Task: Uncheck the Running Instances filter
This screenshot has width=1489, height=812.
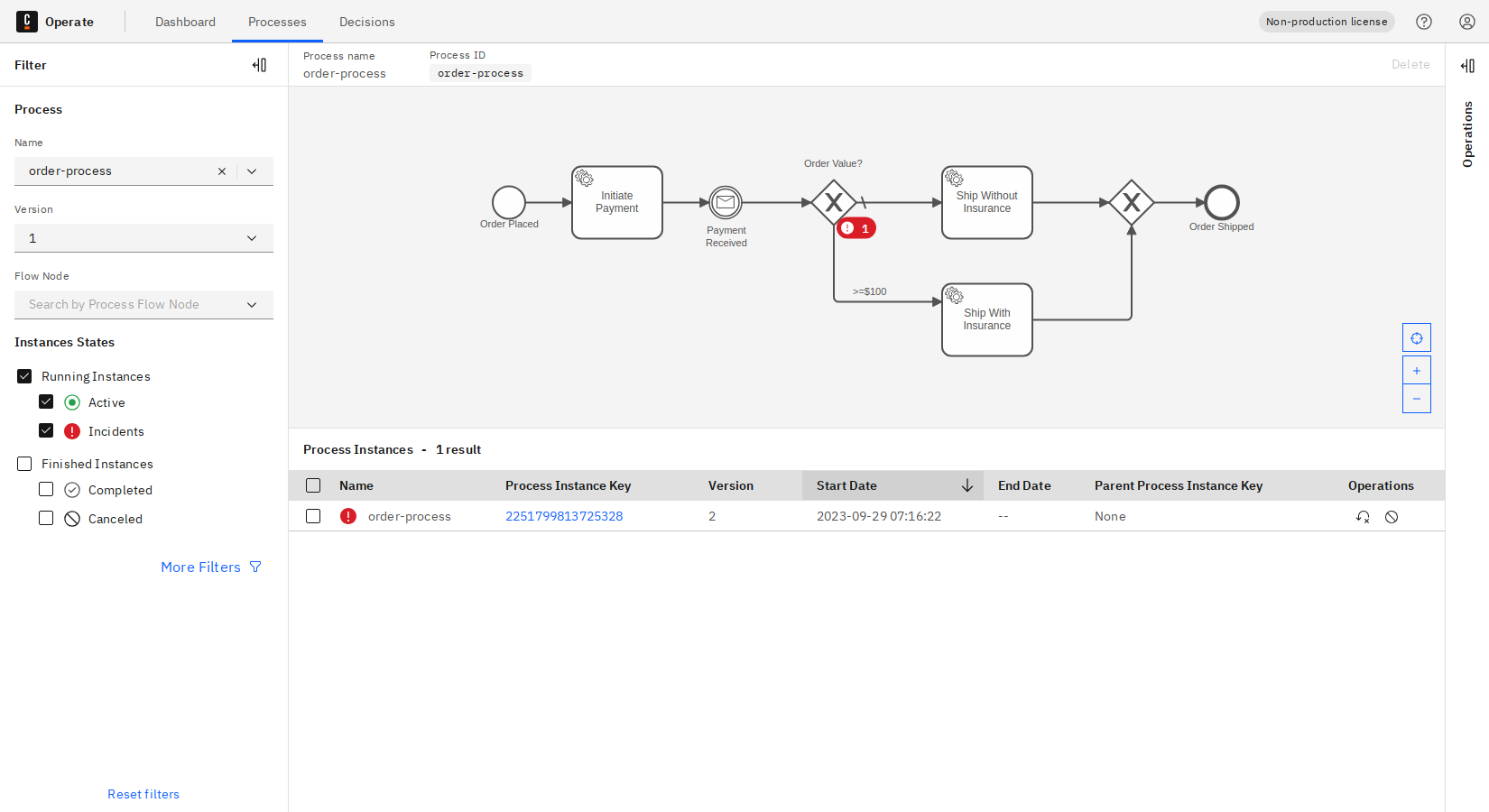Action: (23, 375)
